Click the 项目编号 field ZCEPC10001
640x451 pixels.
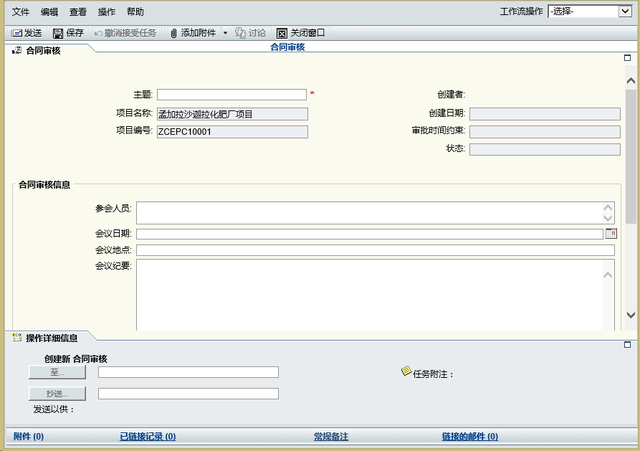232,132
